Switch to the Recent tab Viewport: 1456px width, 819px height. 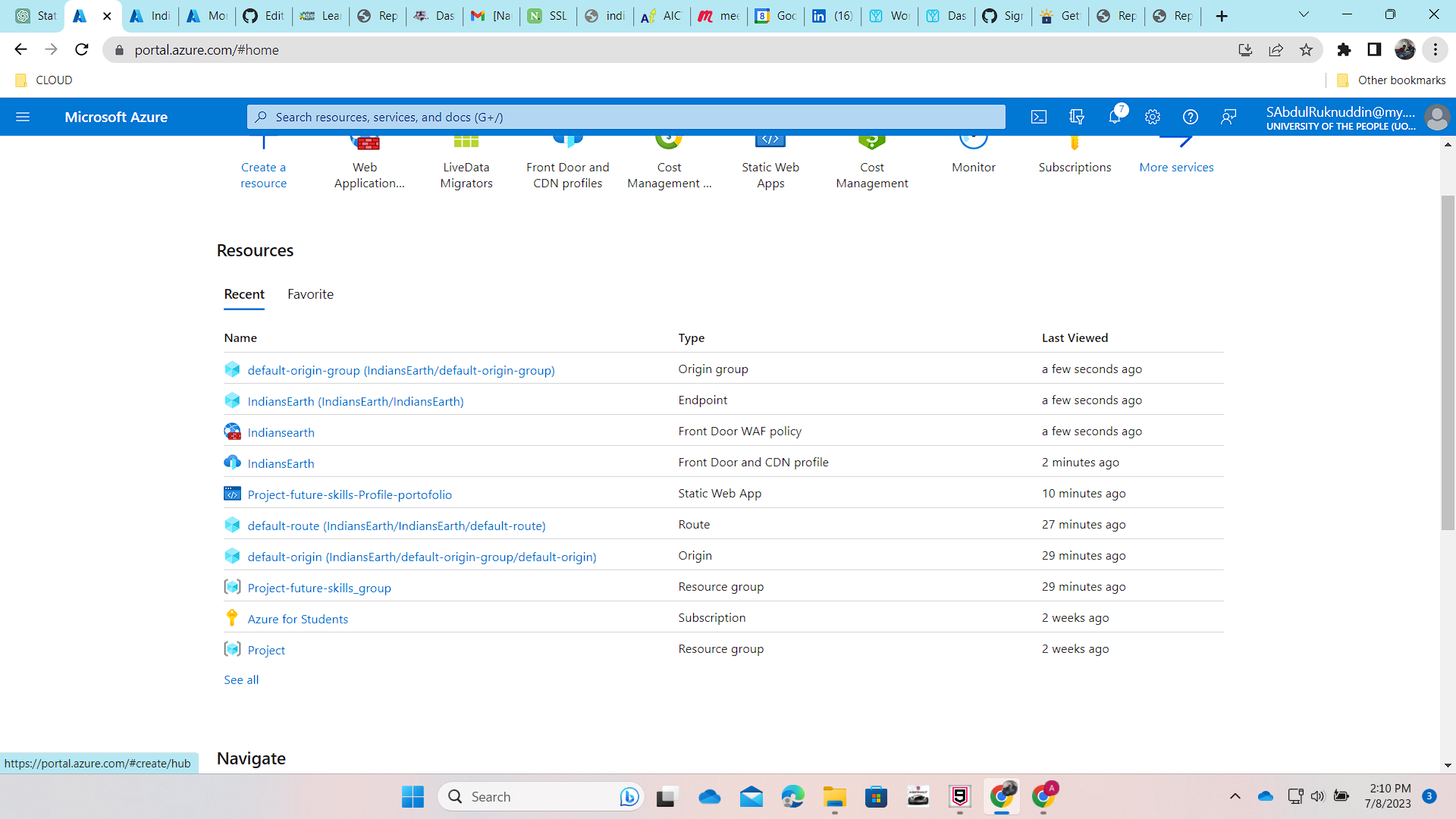(x=243, y=294)
